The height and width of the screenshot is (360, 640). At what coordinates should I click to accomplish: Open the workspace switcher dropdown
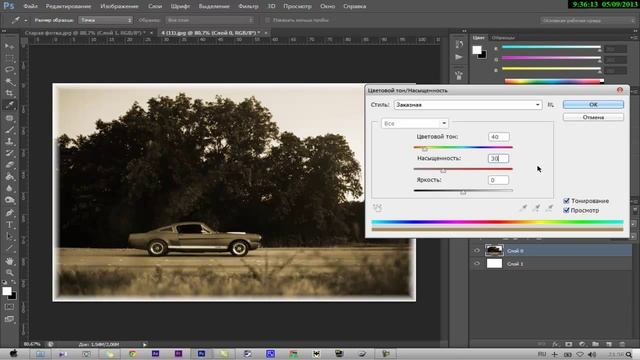pos(588,20)
